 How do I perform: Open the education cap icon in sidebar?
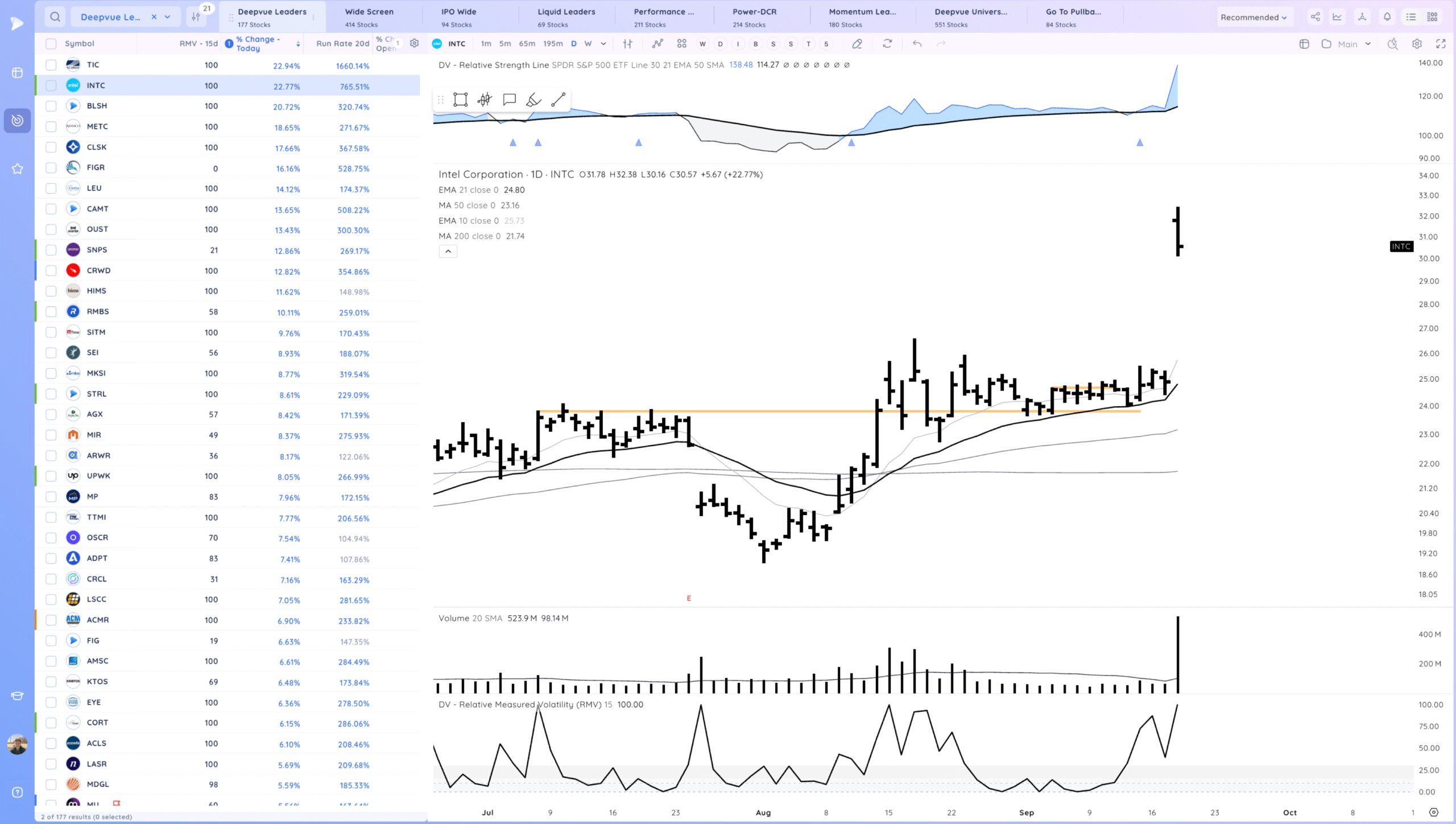17,696
